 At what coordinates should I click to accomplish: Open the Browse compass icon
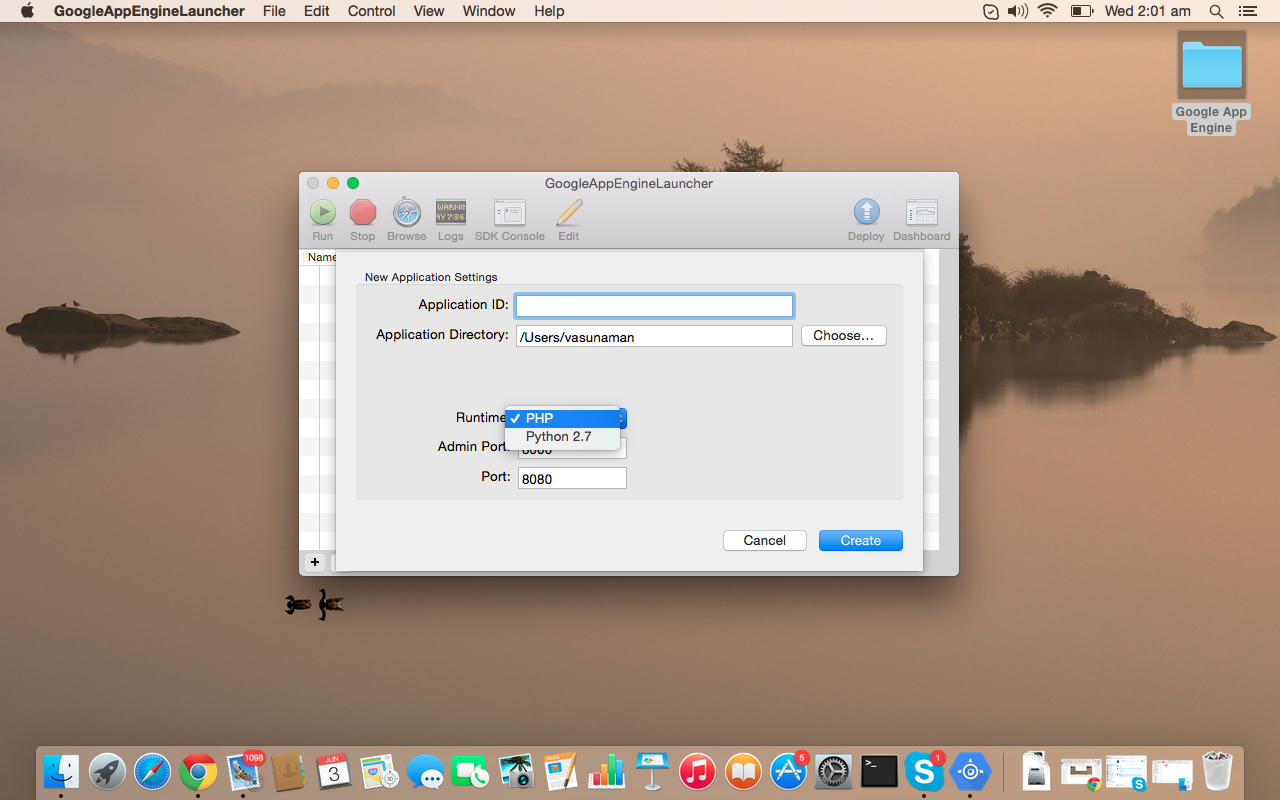(406, 213)
